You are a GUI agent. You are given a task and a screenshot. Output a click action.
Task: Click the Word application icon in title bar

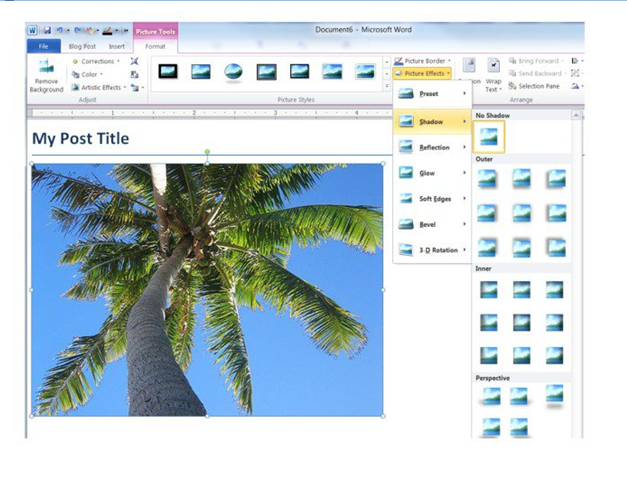32,30
